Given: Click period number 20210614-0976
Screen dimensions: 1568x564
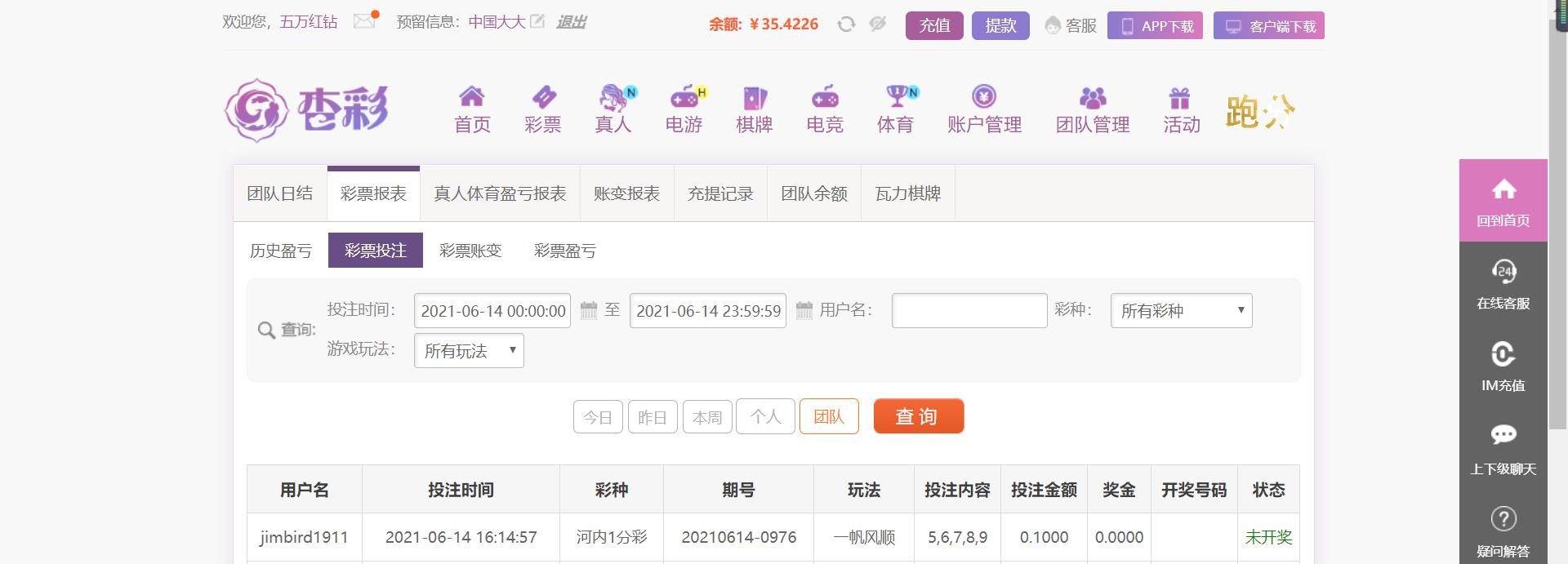Looking at the screenshot, I should click(x=738, y=537).
